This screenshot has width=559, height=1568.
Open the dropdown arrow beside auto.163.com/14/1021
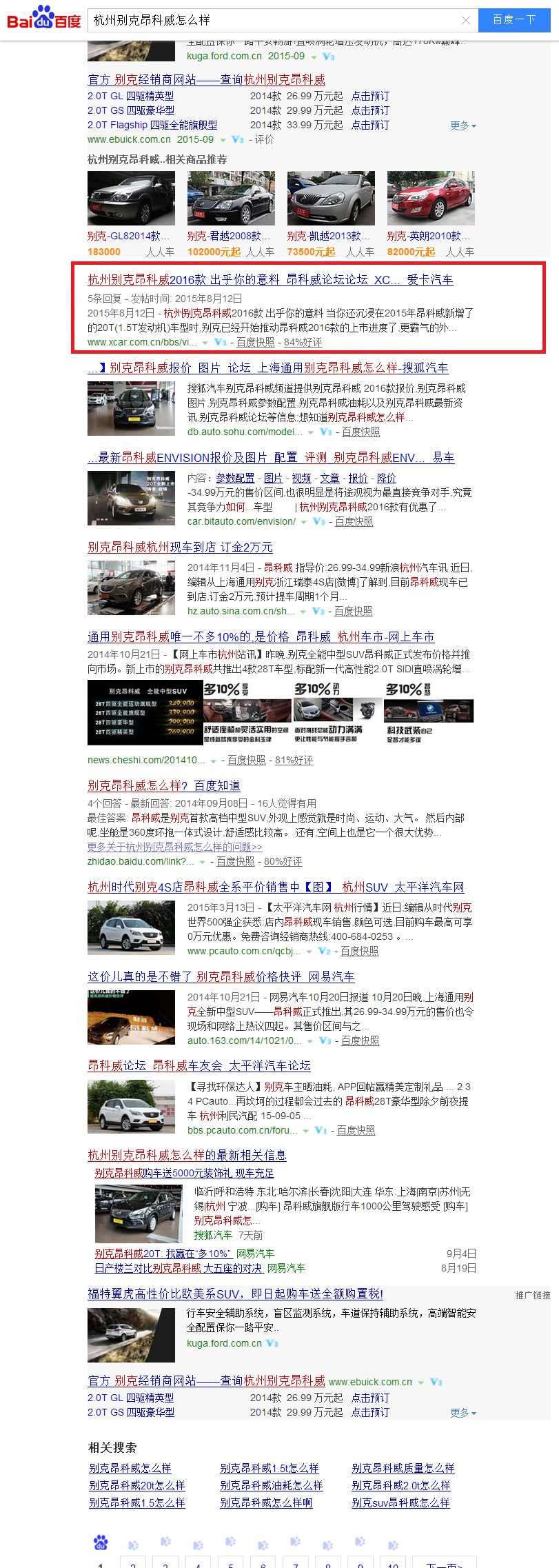click(310, 1041)
